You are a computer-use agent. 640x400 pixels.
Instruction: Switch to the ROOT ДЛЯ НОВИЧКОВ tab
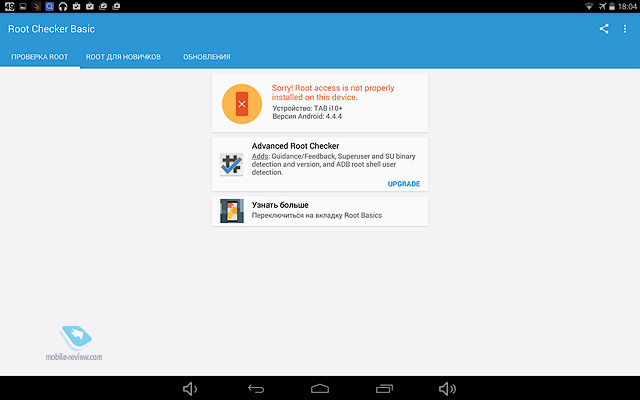pos(123,57)
